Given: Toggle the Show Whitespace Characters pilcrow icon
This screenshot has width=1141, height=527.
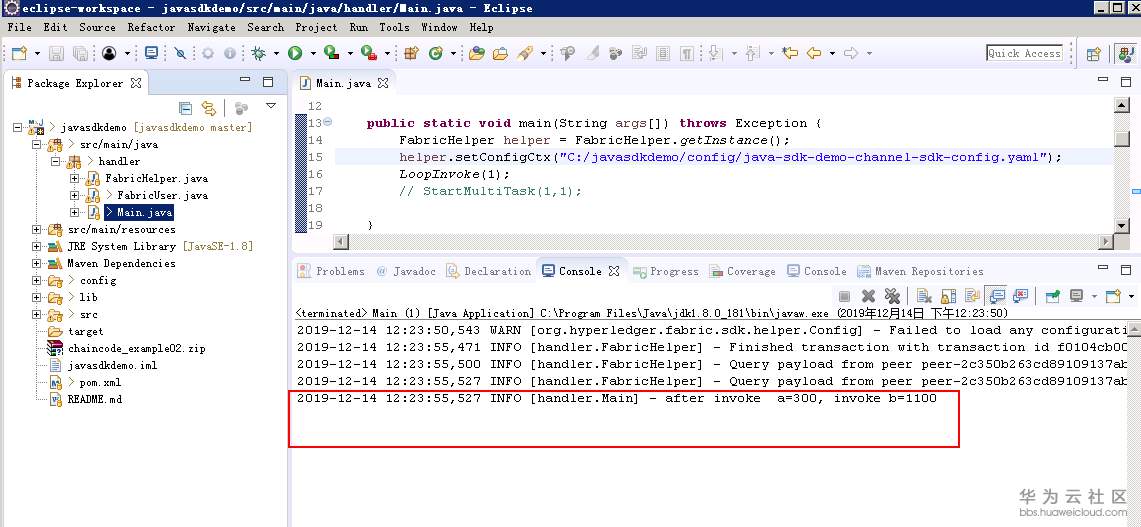Looking at the screenshot, I should pyautogui.click(x=686, y=53).
